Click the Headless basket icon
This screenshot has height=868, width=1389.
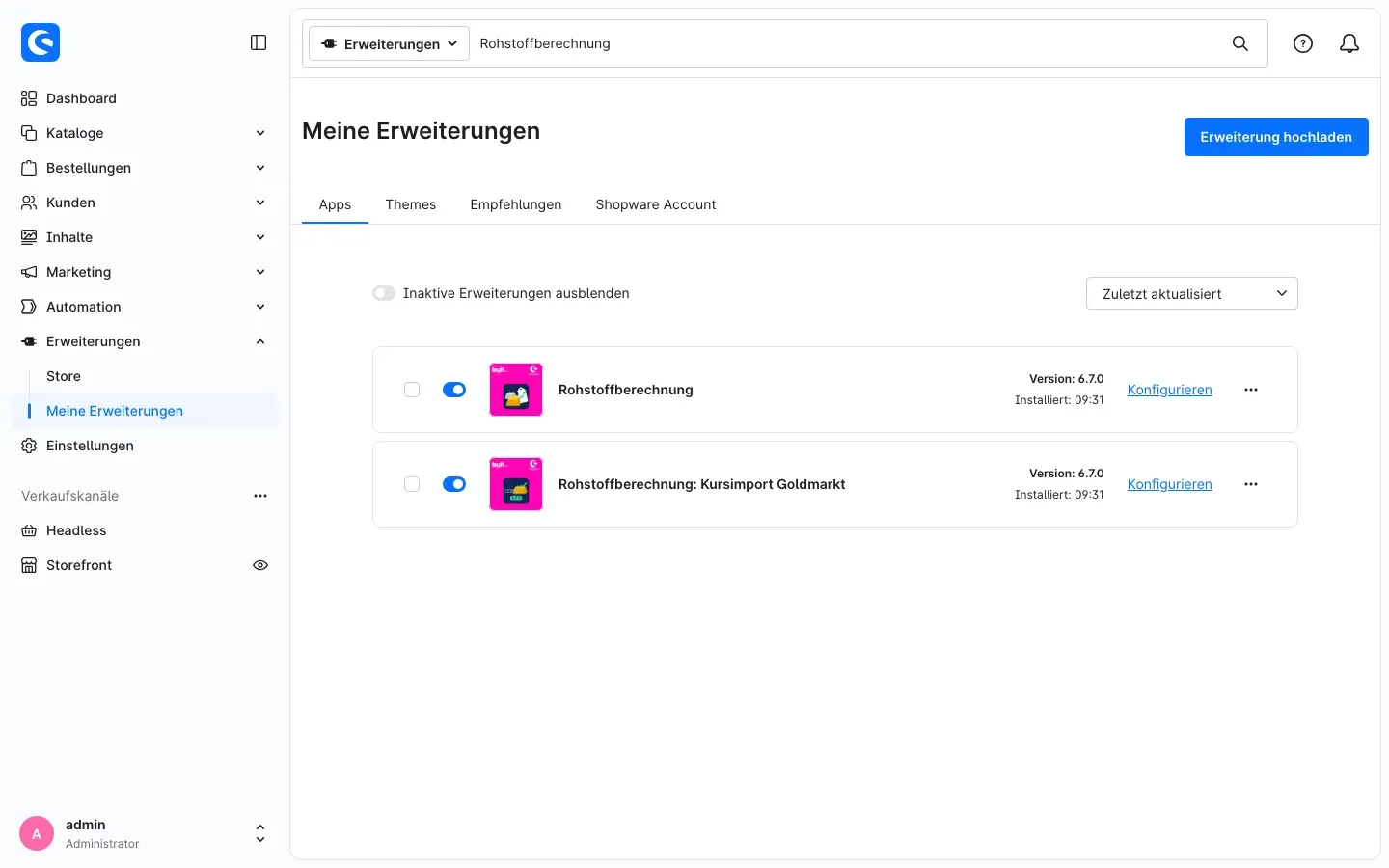(29, 530)
